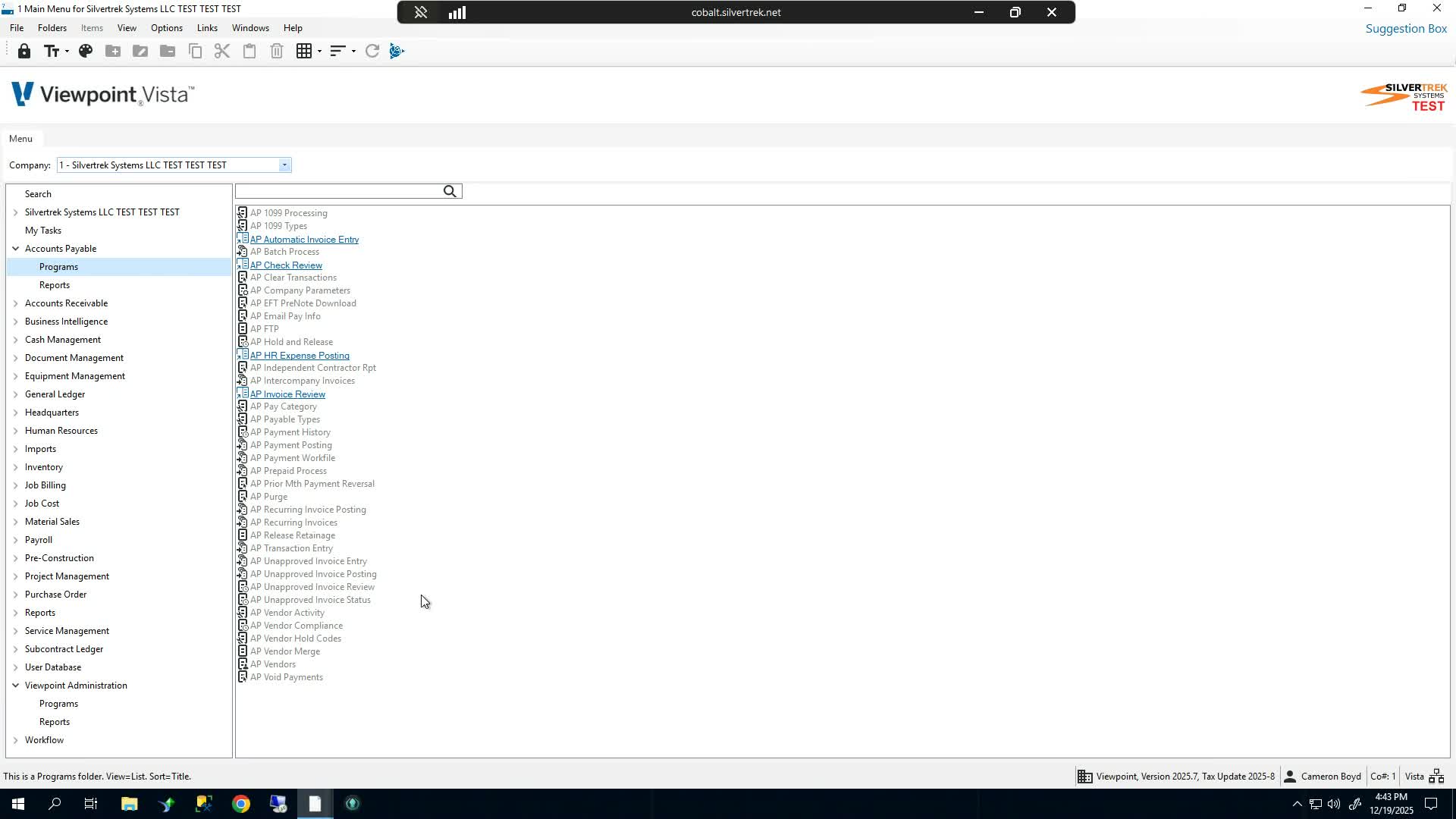This screenshot has height=819, width=1456.
Task: Click the search magnifier icon
Action: 450,191
